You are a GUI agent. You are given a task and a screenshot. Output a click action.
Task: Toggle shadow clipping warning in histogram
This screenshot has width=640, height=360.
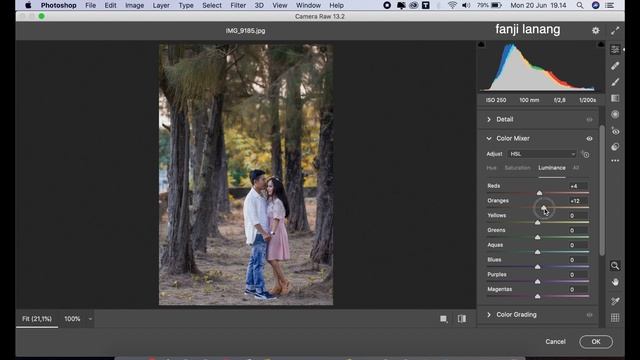coord(481,44)
